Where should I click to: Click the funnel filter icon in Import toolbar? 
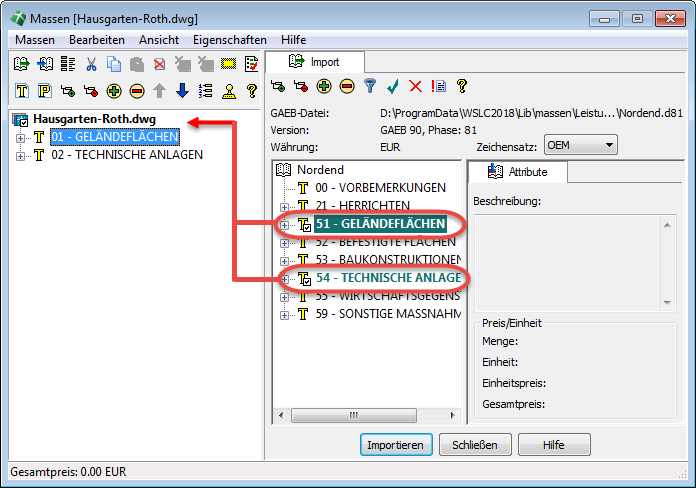(x=369, y=87)
